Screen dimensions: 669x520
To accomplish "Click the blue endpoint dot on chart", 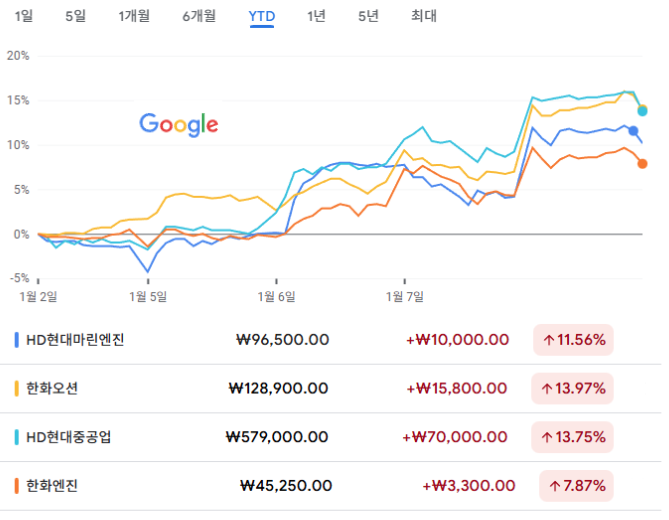I will point(633,130).
